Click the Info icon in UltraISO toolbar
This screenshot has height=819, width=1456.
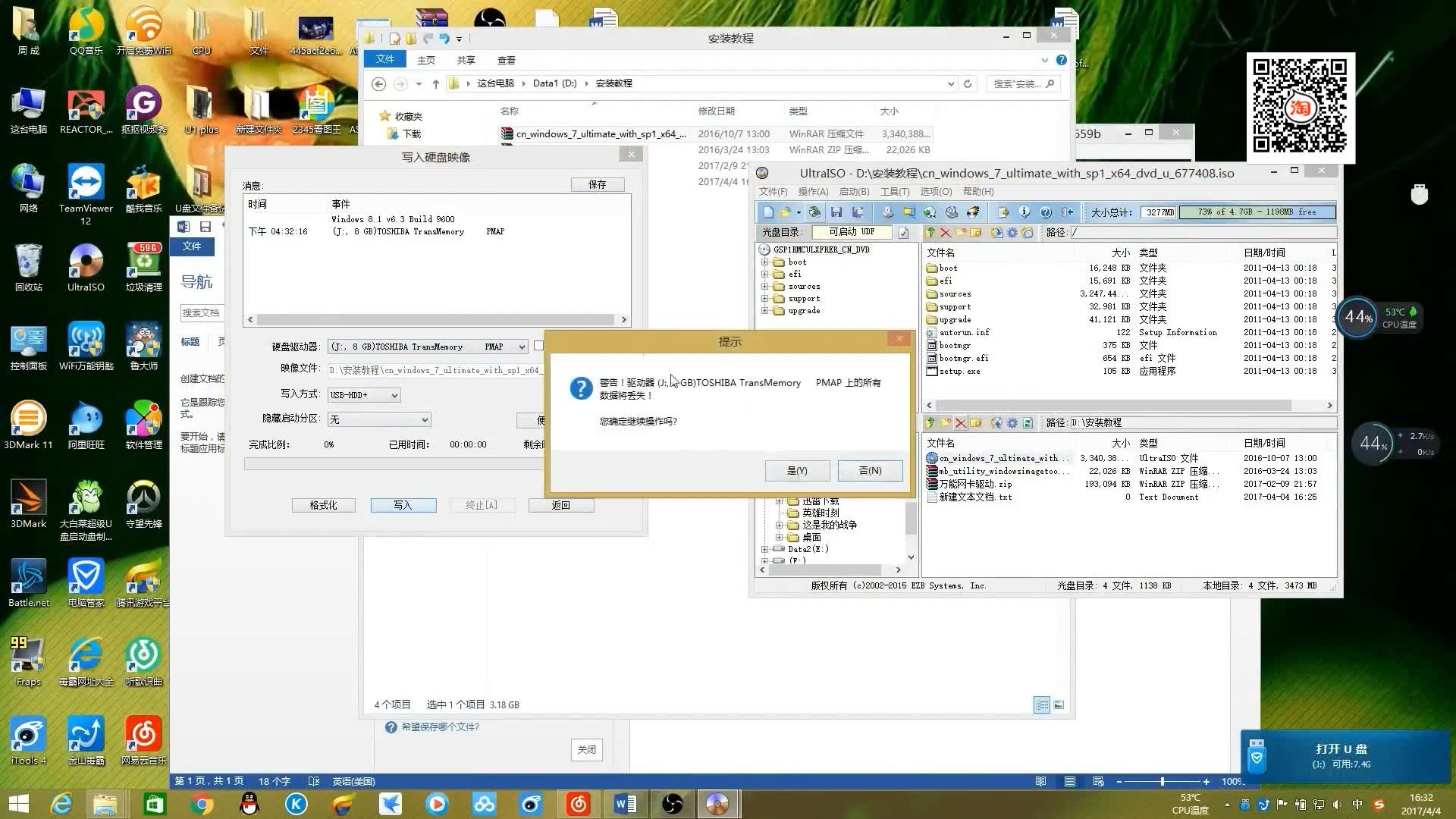tap(1025, 212)
